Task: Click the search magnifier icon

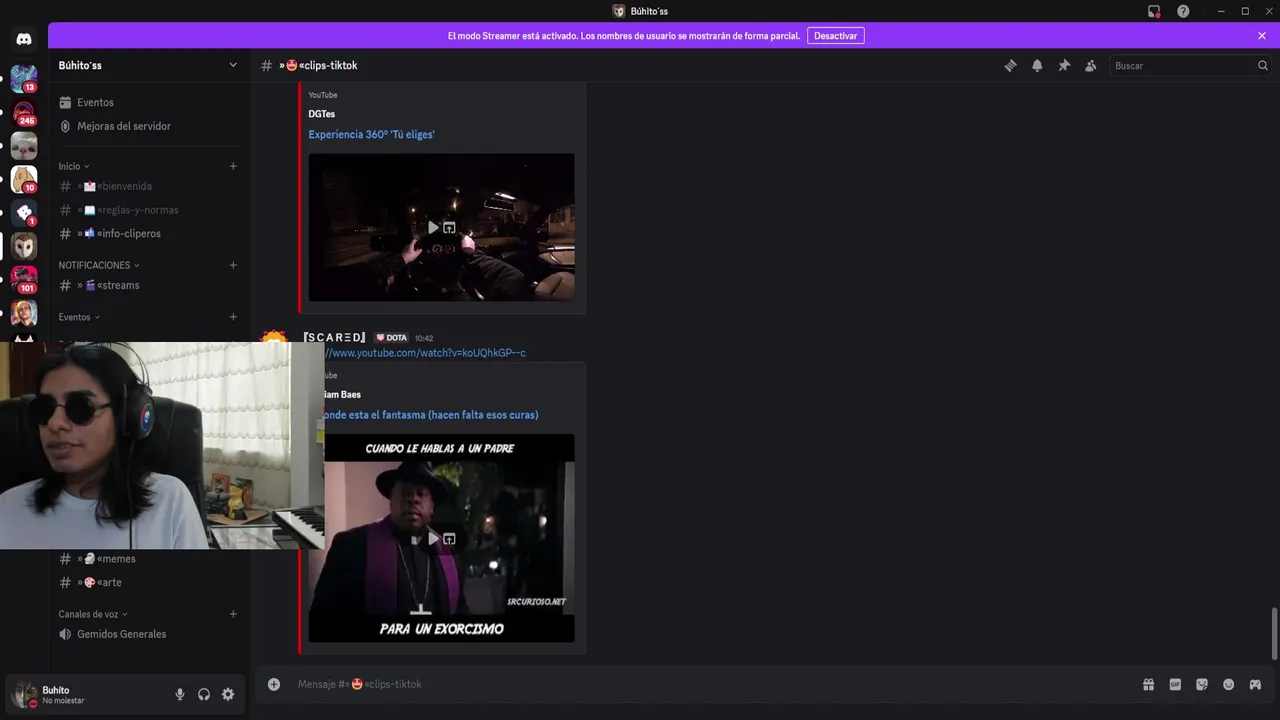Action: [1262, 65]
